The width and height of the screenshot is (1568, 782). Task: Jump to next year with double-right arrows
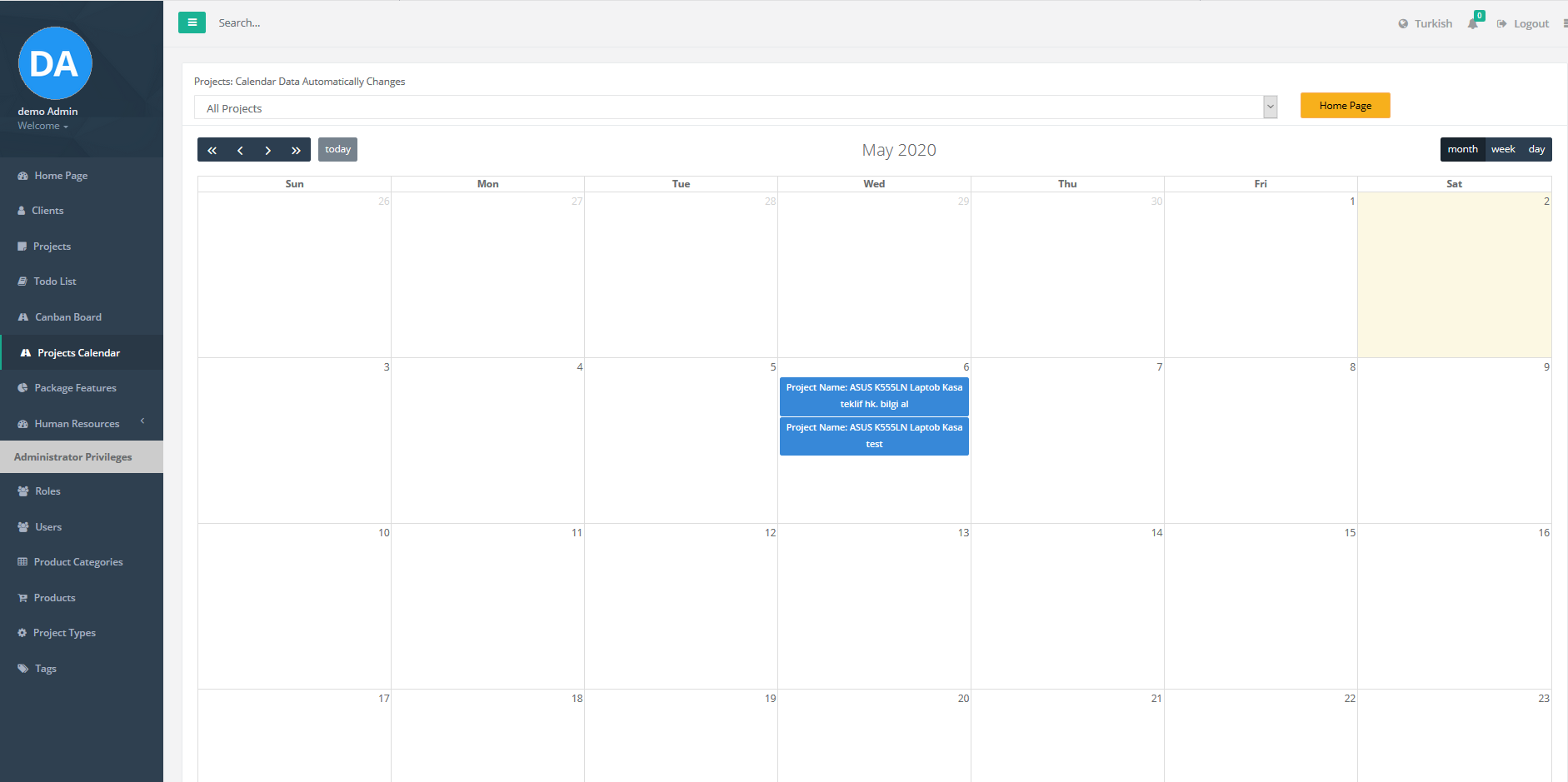296,150
